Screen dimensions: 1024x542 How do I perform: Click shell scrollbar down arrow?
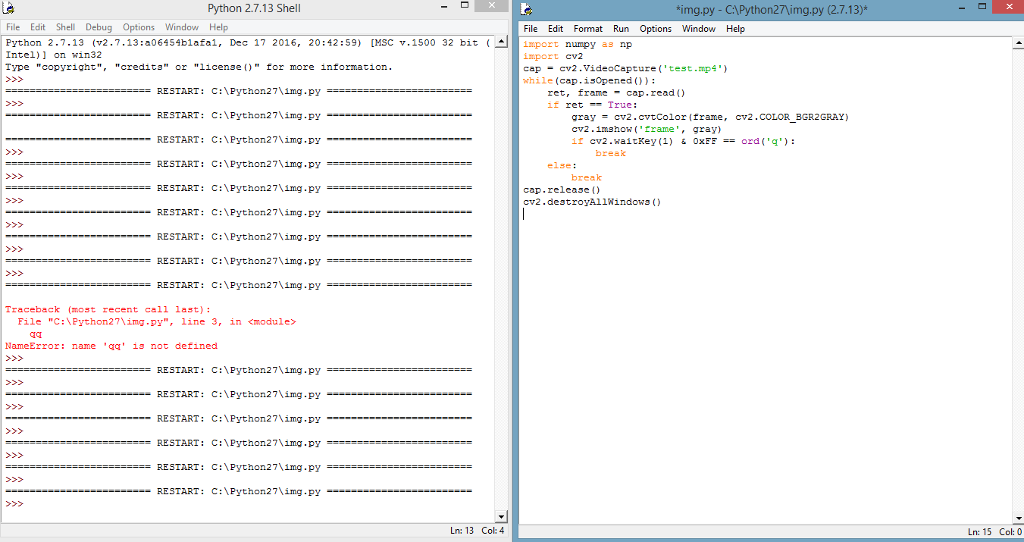tap(502, 517)
